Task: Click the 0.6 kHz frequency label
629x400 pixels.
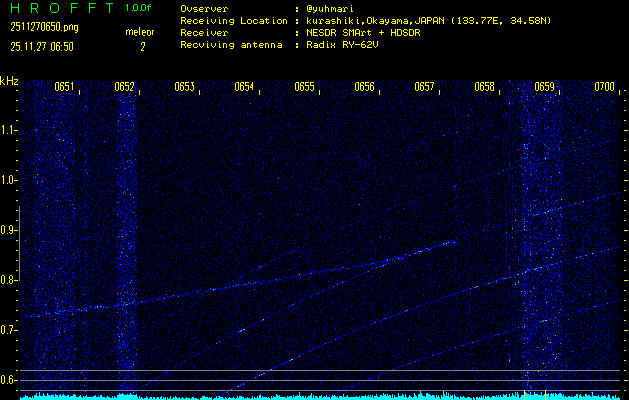Action: pos(9,379)
